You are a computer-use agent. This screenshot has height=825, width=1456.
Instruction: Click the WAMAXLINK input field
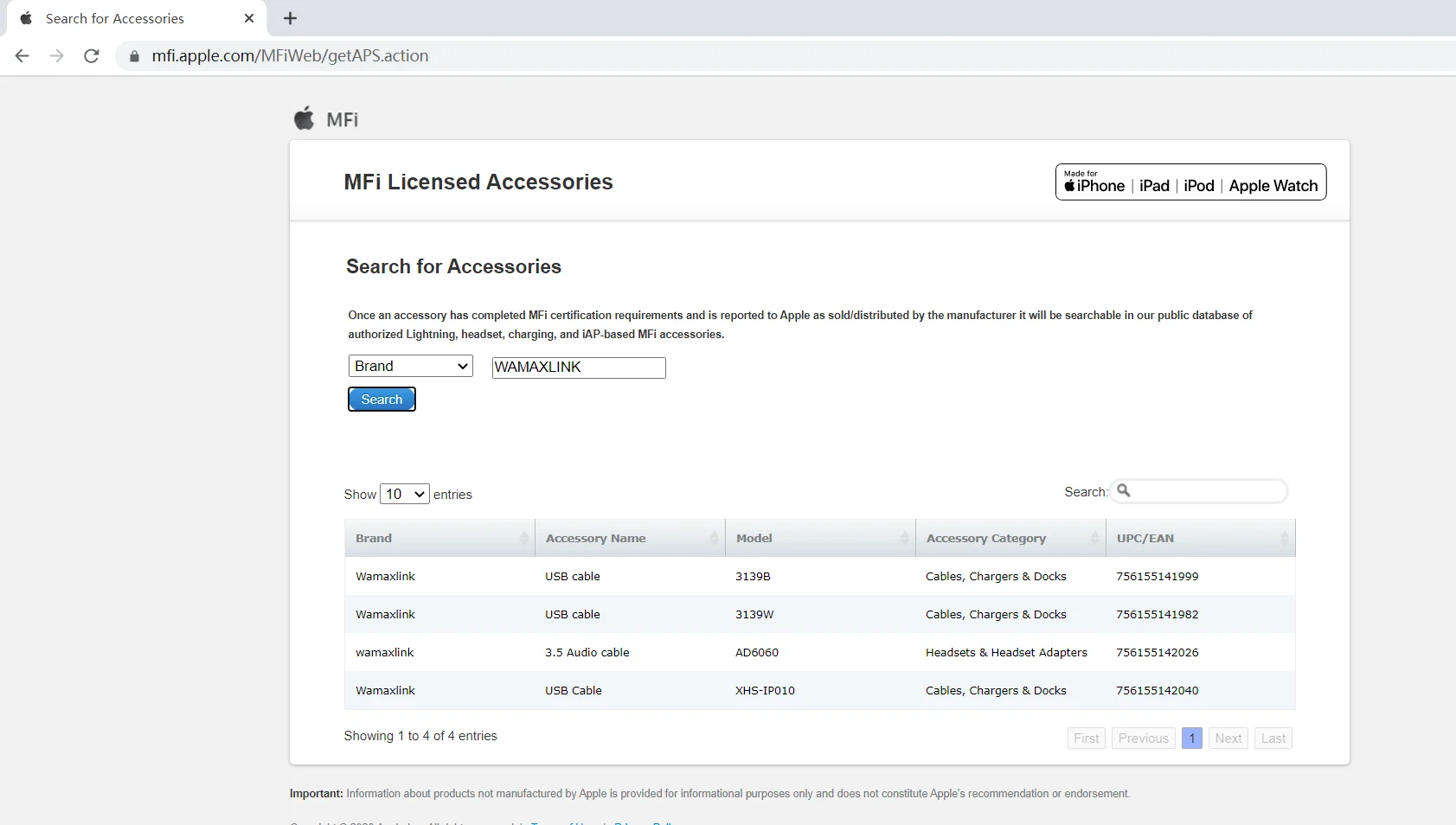click(x=578, y=368)
